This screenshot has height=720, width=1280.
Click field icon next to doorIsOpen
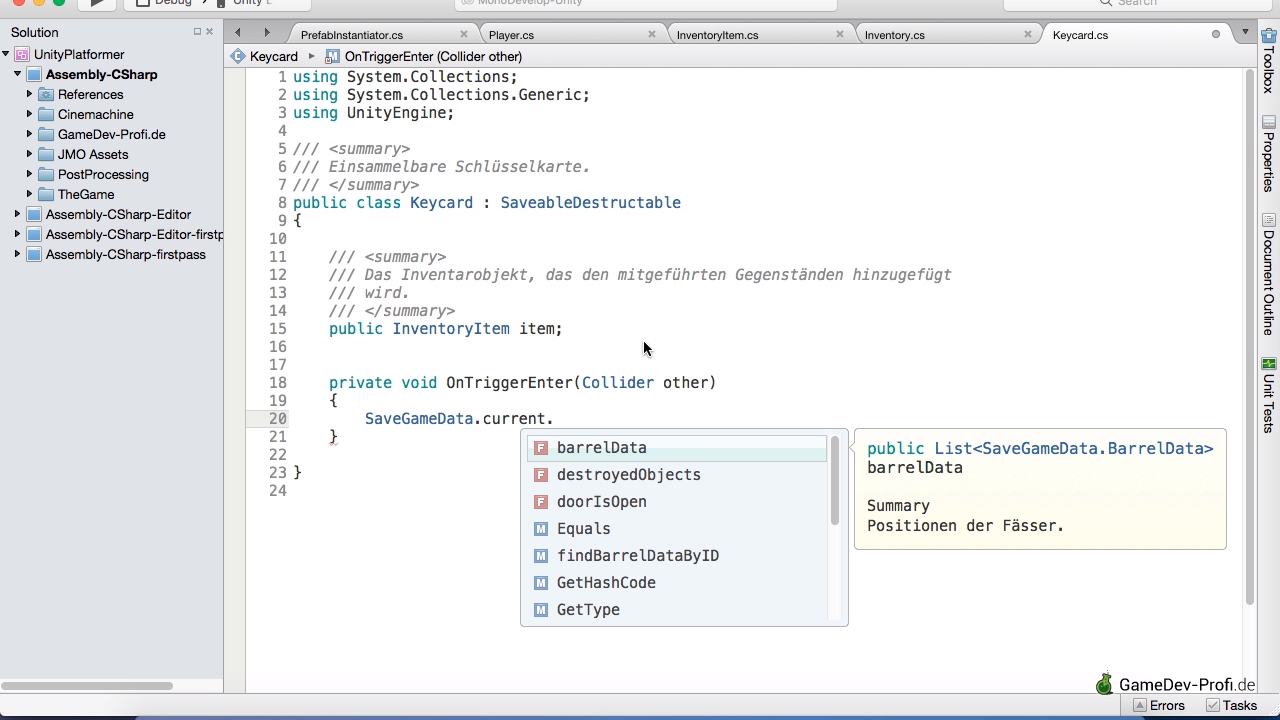(541, 502)
